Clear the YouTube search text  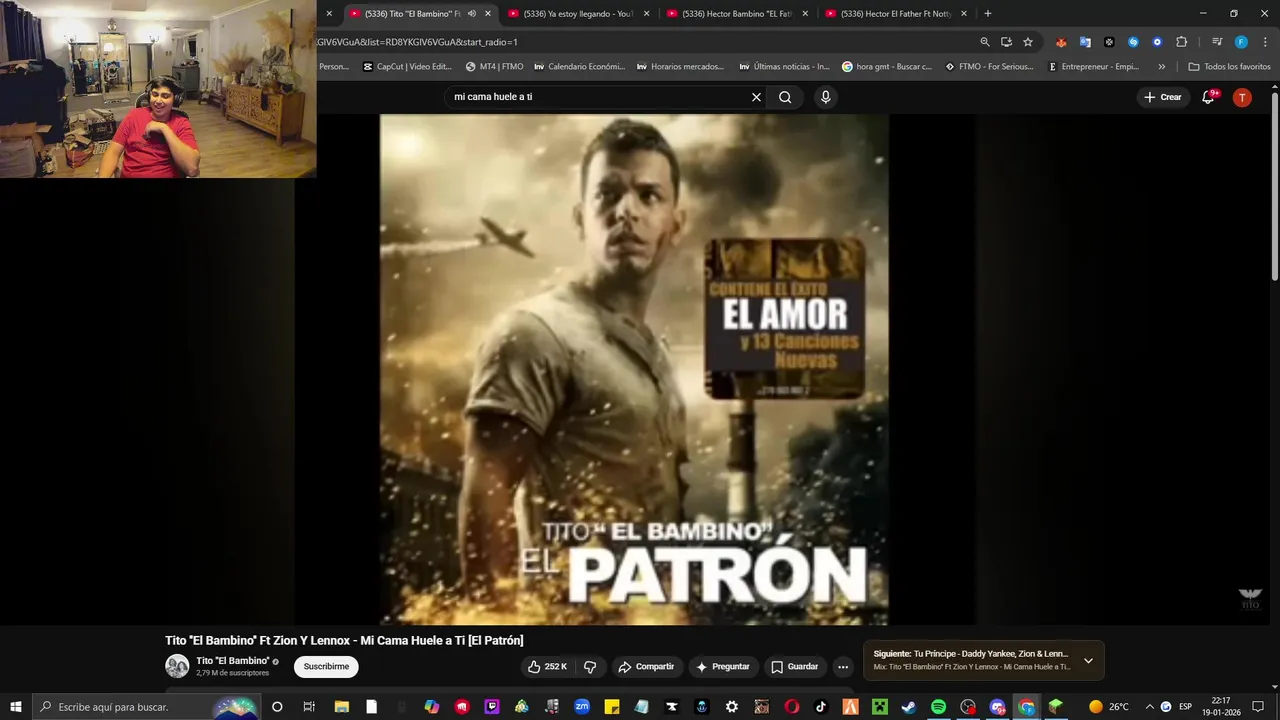[x=756, y=97]
